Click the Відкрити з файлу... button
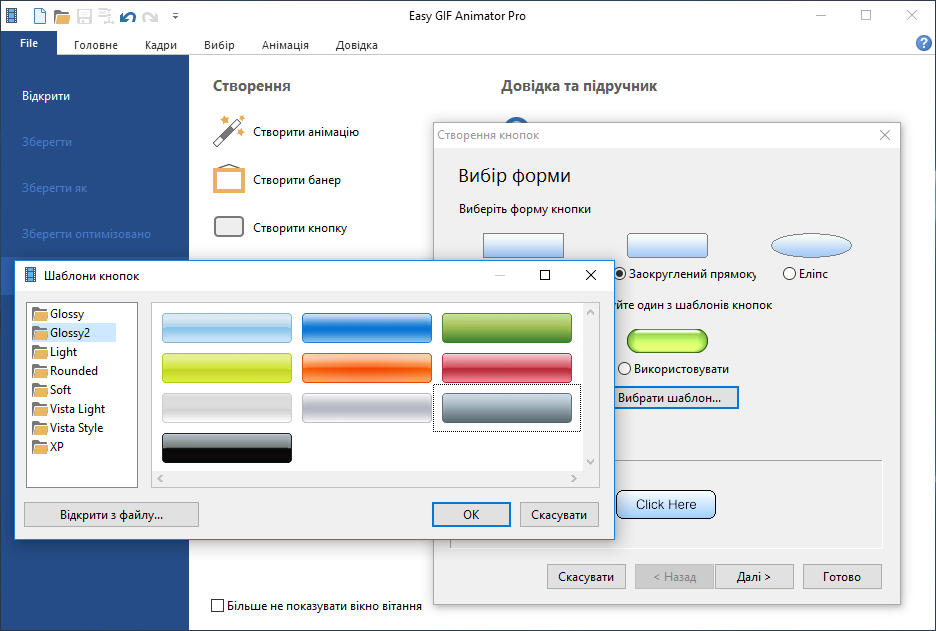Viewport: 936px width, 631px height. pos(111,515)
